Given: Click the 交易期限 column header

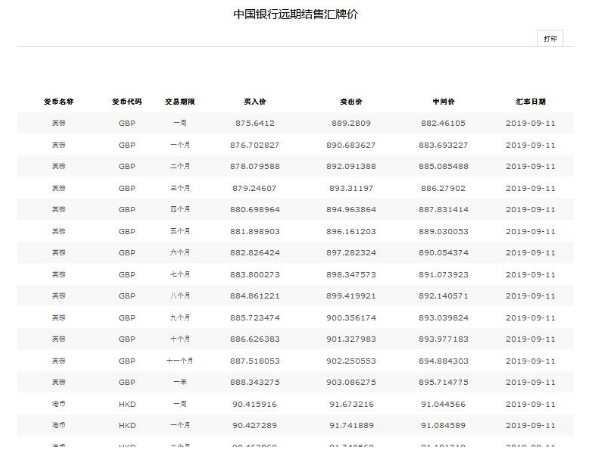Looking at the screenshot, I should pyautogui.click(x=180, y=101).
